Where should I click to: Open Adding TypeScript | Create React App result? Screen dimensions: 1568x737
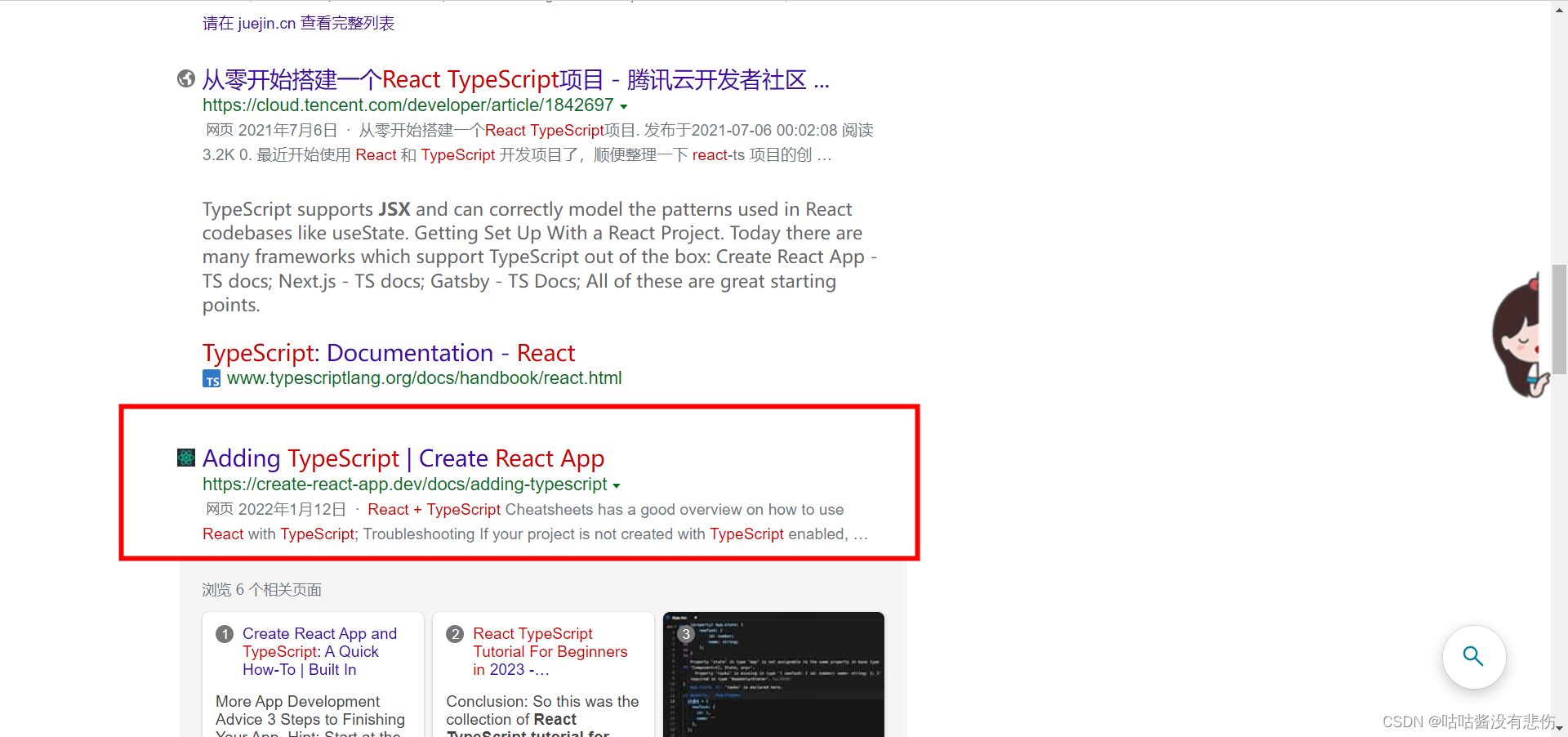tap(403, 458)
